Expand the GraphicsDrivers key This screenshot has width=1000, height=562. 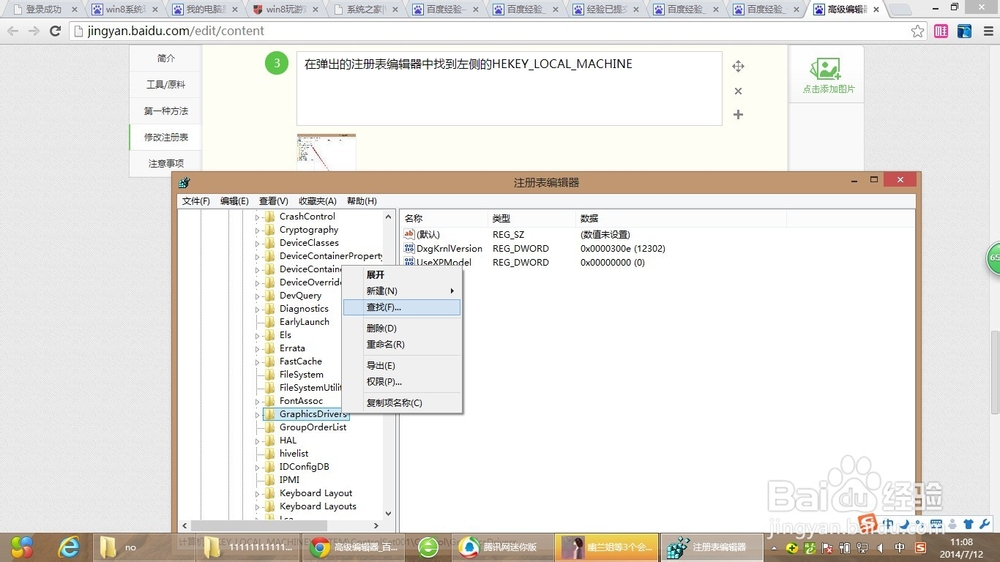coord(257,415)
